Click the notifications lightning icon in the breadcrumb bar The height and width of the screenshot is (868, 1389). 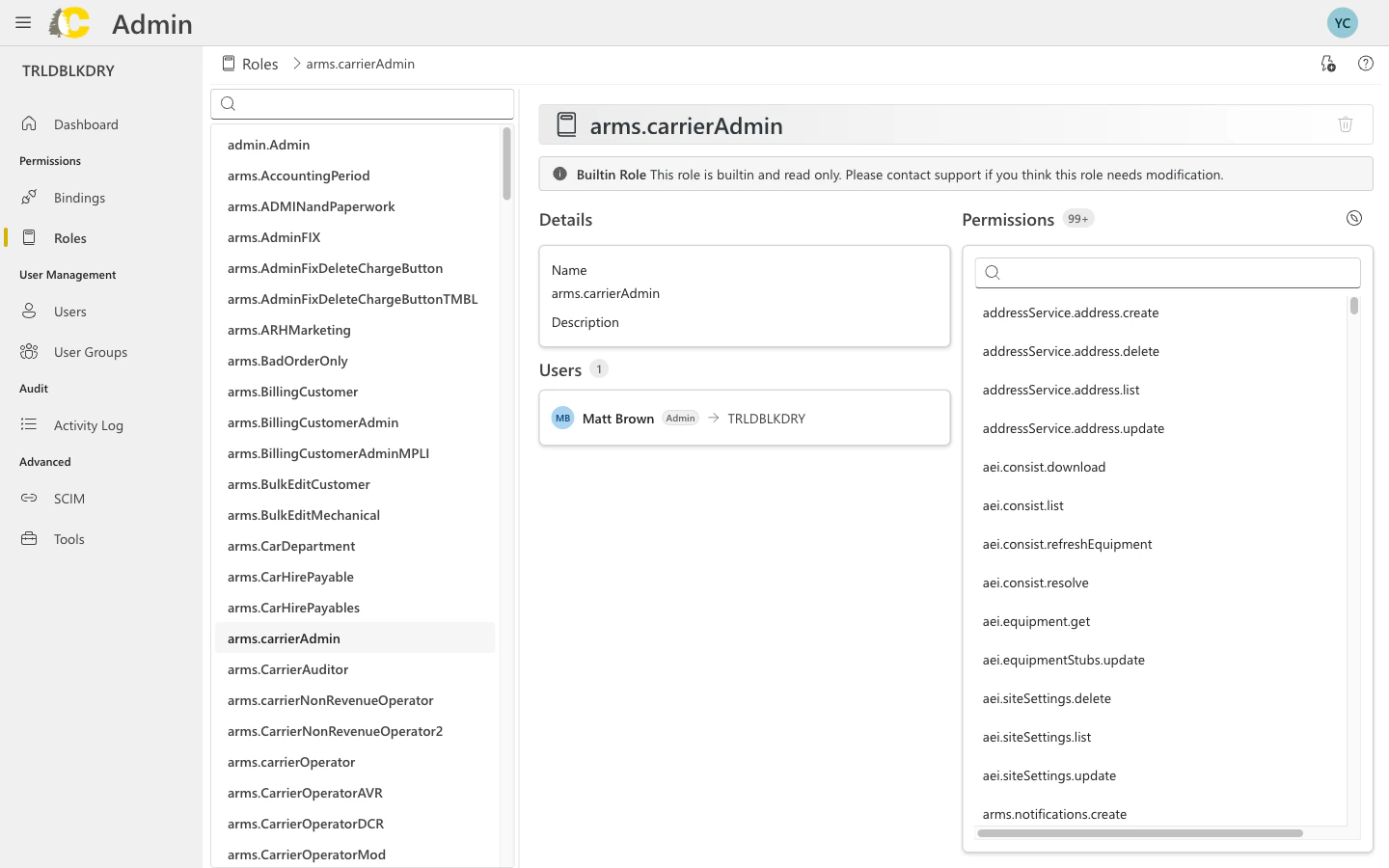pyautogui.click(x=1327, y=63)
